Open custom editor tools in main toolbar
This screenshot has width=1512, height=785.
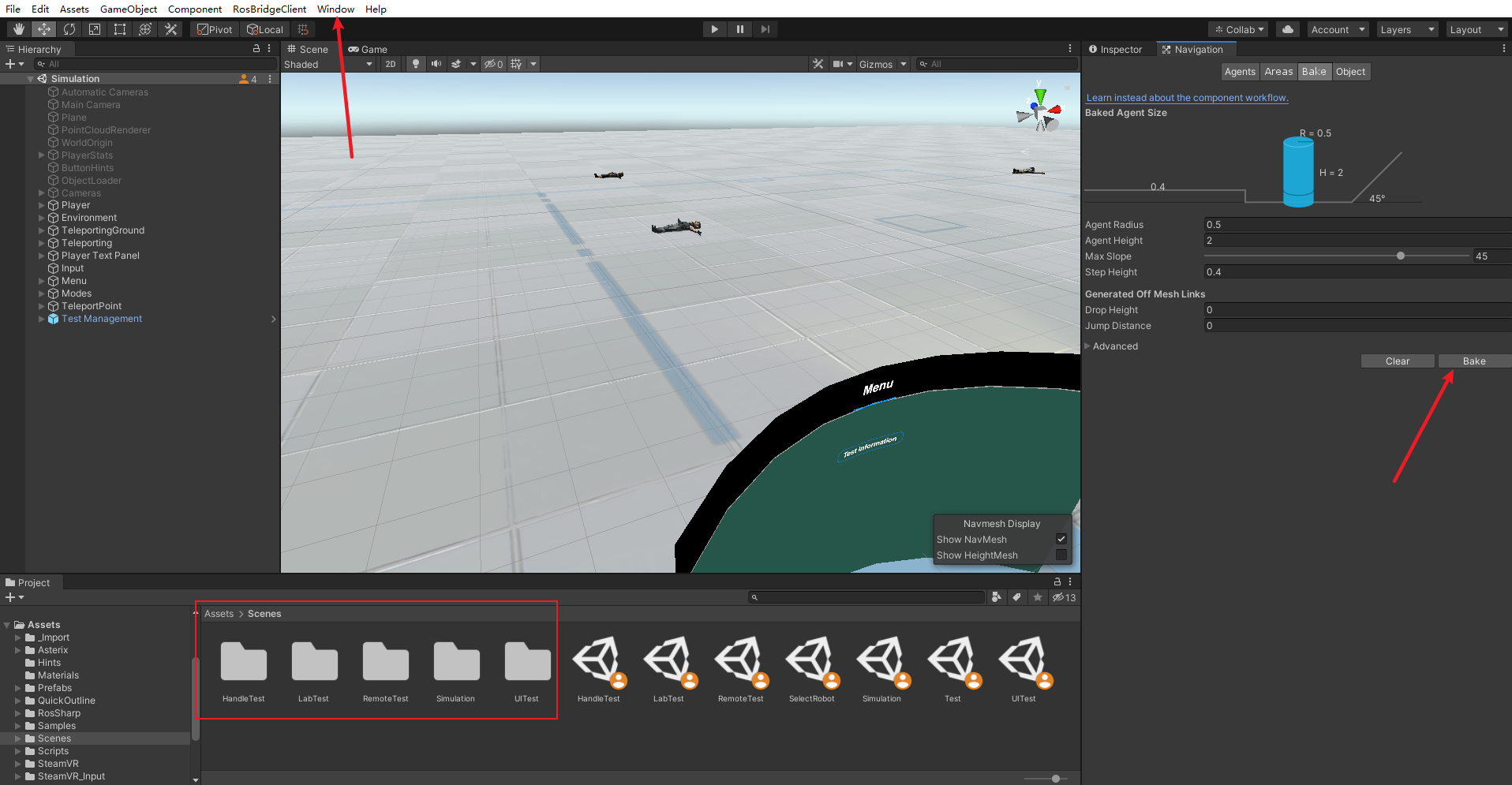[x=170, y=29]
